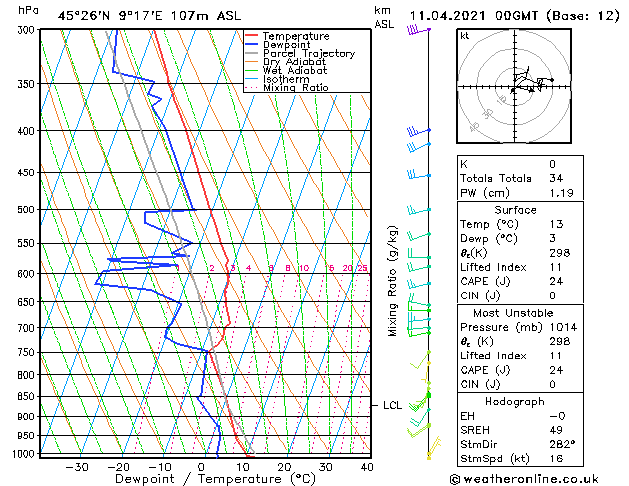Click the CIN (J) label under Most Unstable

[x=480, y=384]
